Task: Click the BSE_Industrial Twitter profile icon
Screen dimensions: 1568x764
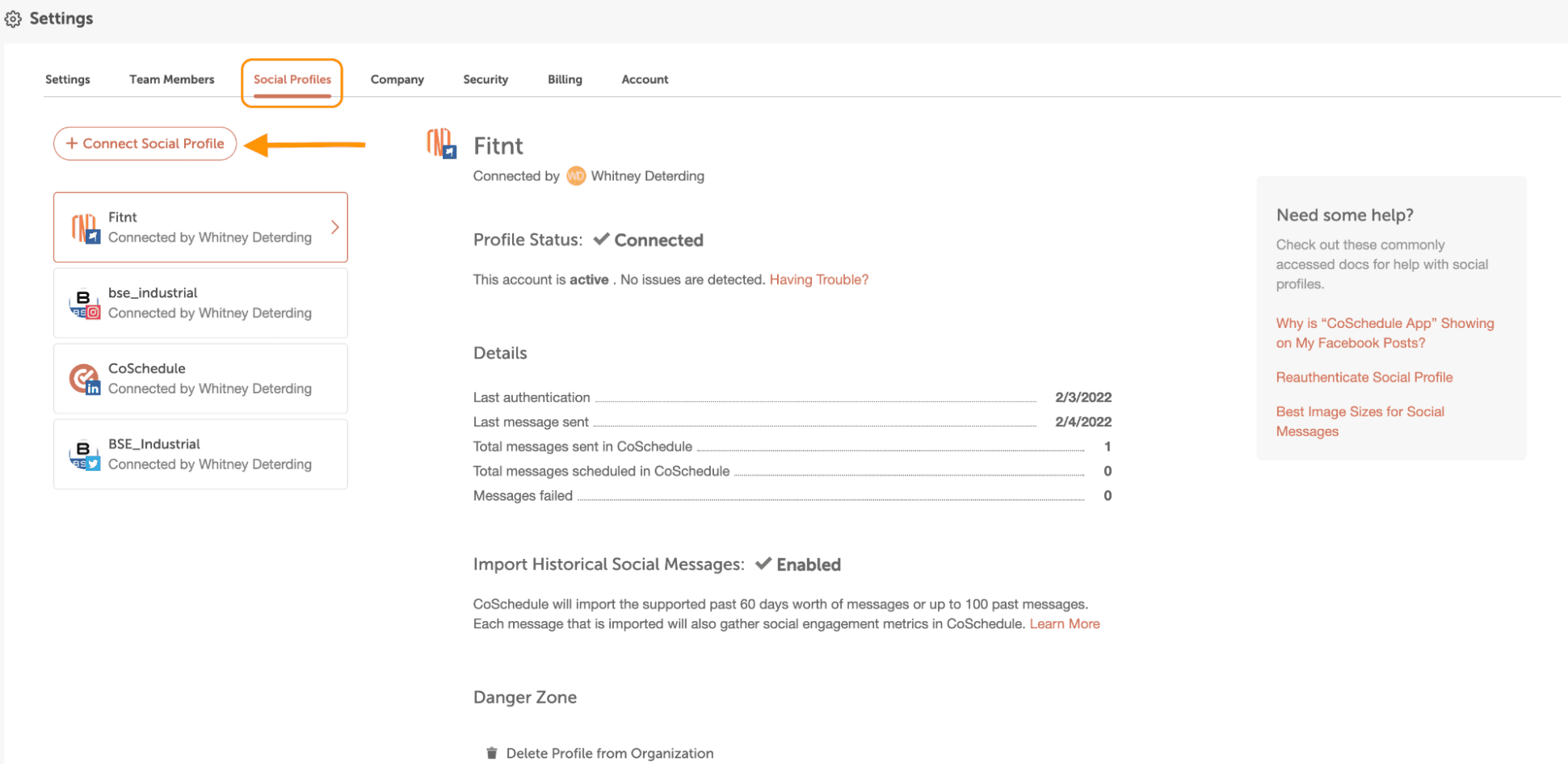Action: (85, 455)
